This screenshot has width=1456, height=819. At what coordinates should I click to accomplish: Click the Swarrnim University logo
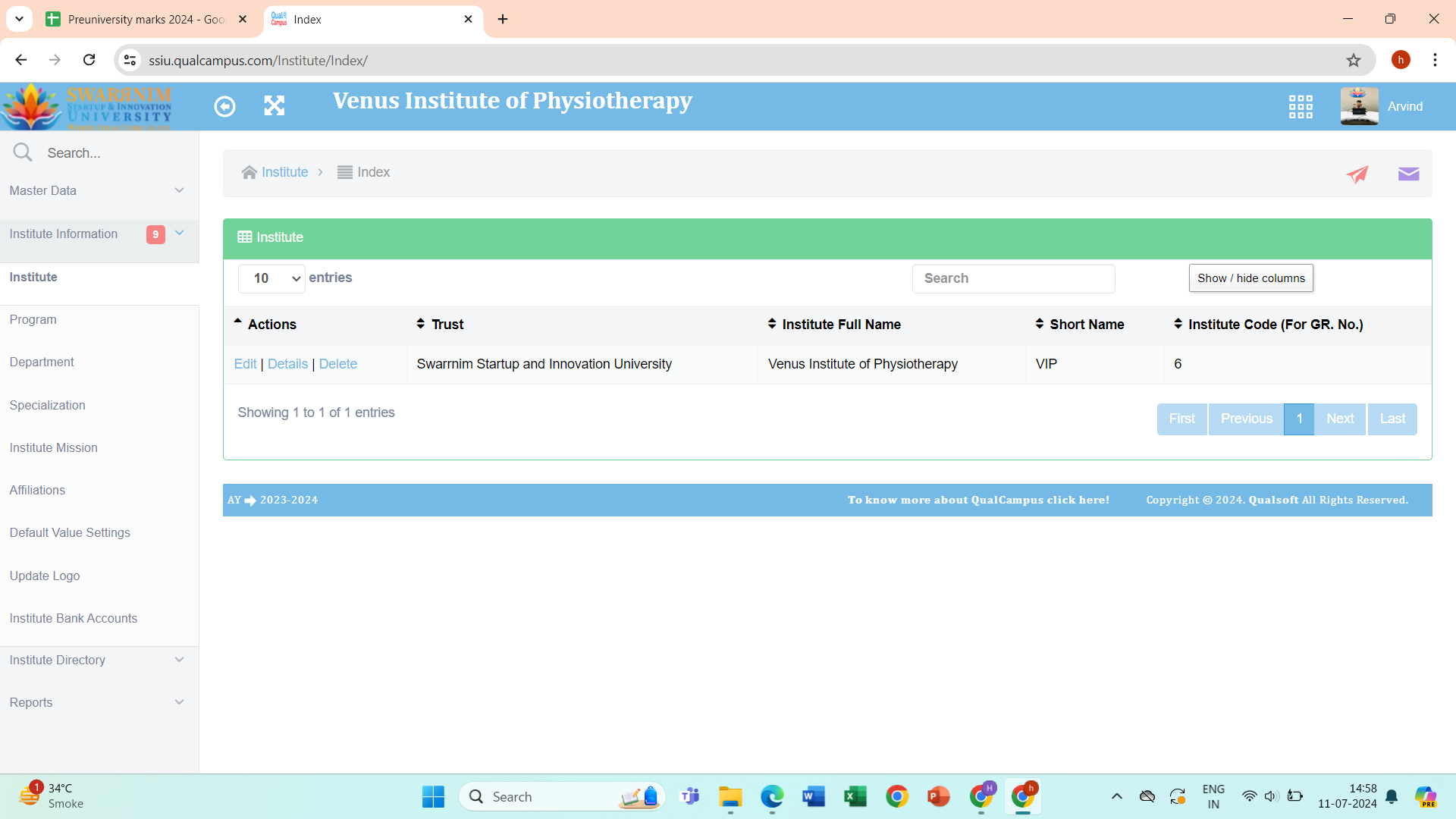point(87,106)
